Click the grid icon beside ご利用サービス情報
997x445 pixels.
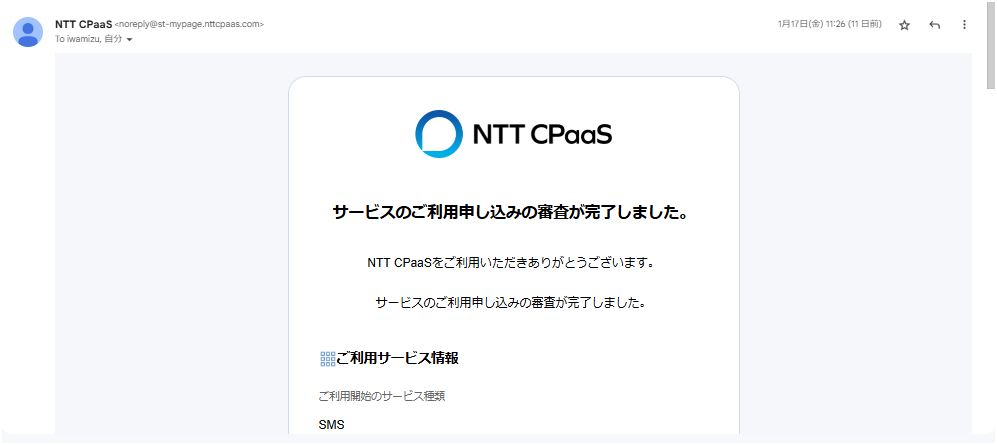[x=327, y=359]
